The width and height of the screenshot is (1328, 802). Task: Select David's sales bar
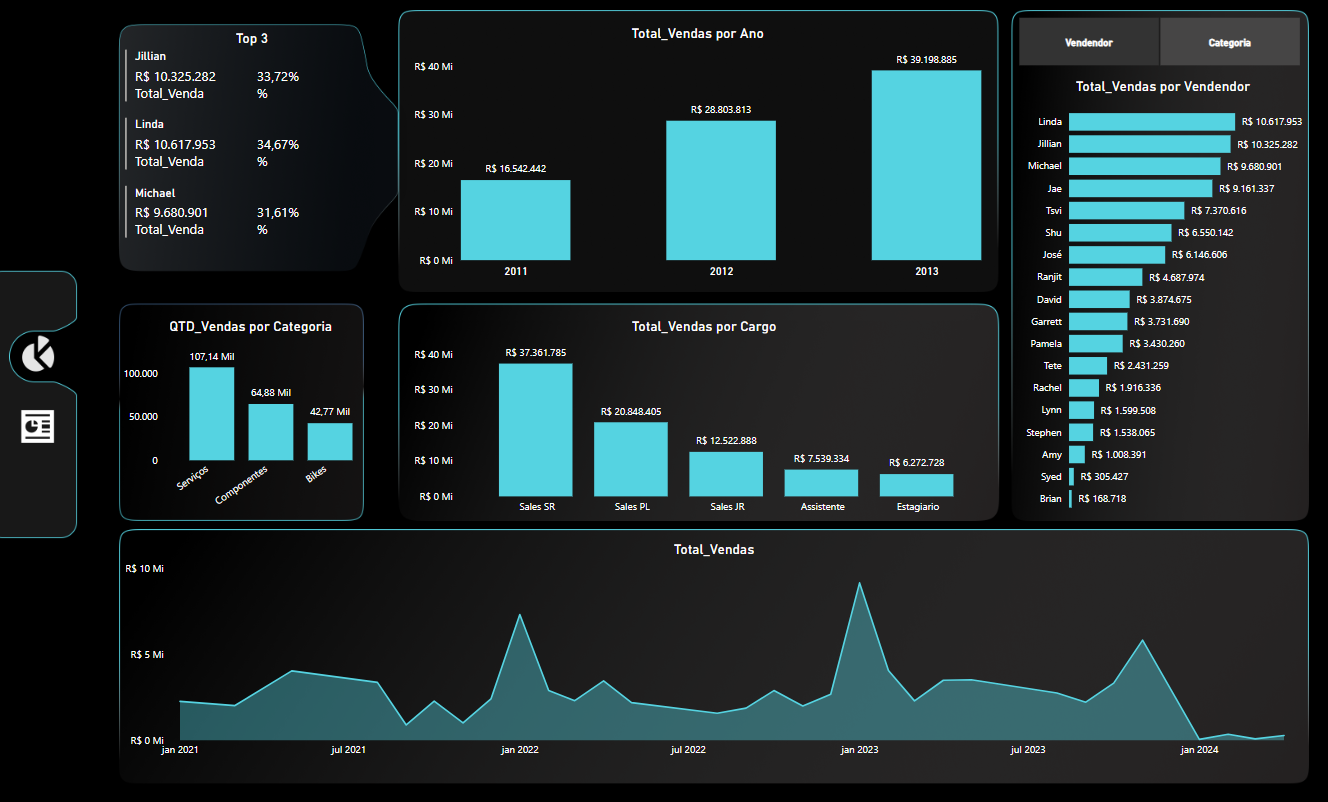(1099, 299)
